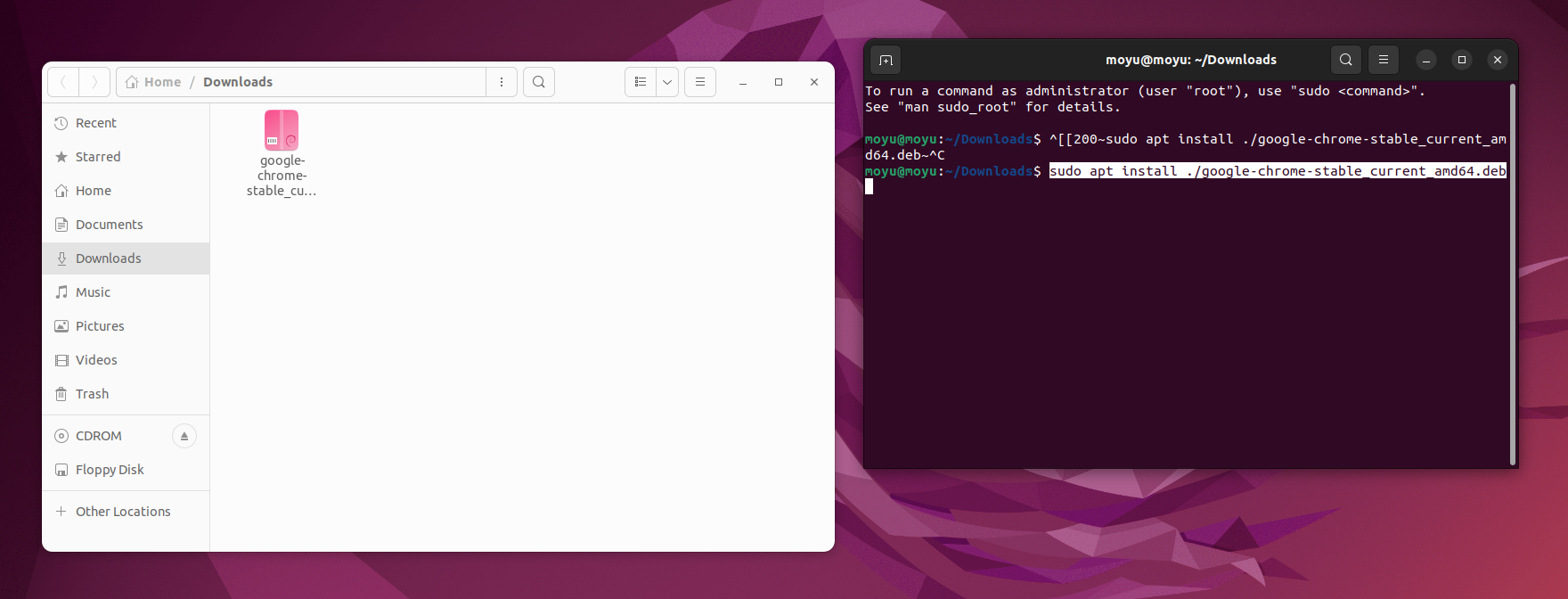The height and width of the screenshot is (599, 1568).
Task: Eject the CDROM drive
Action: pyautogui.click(x=184, y=436)
